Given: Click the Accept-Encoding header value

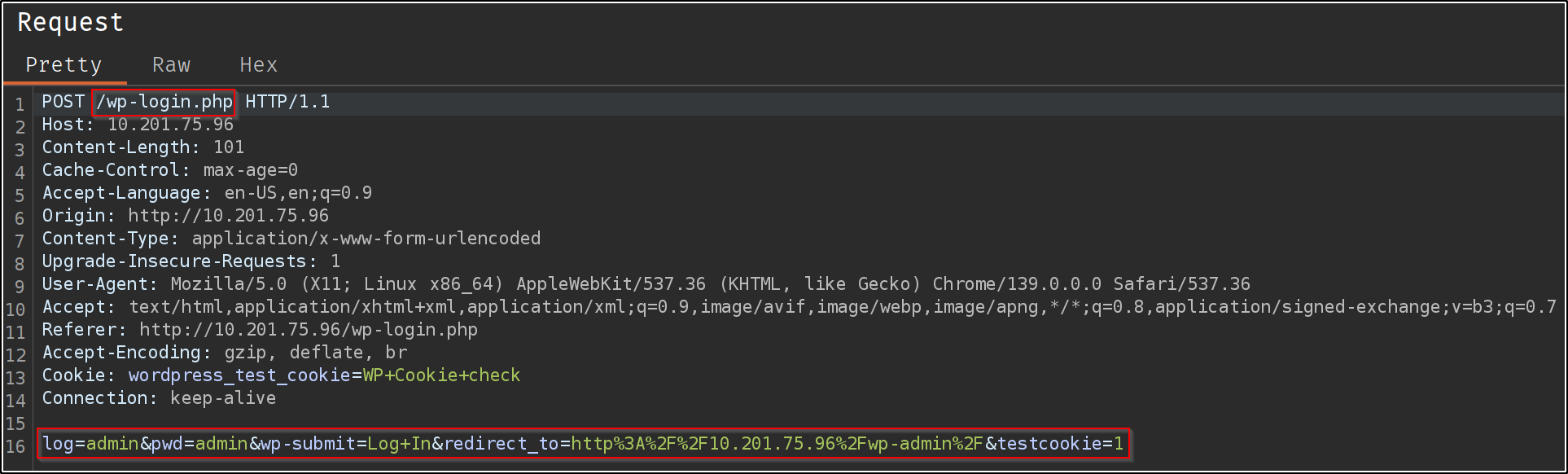Looking at the screenshot, I should click(315, 353).
